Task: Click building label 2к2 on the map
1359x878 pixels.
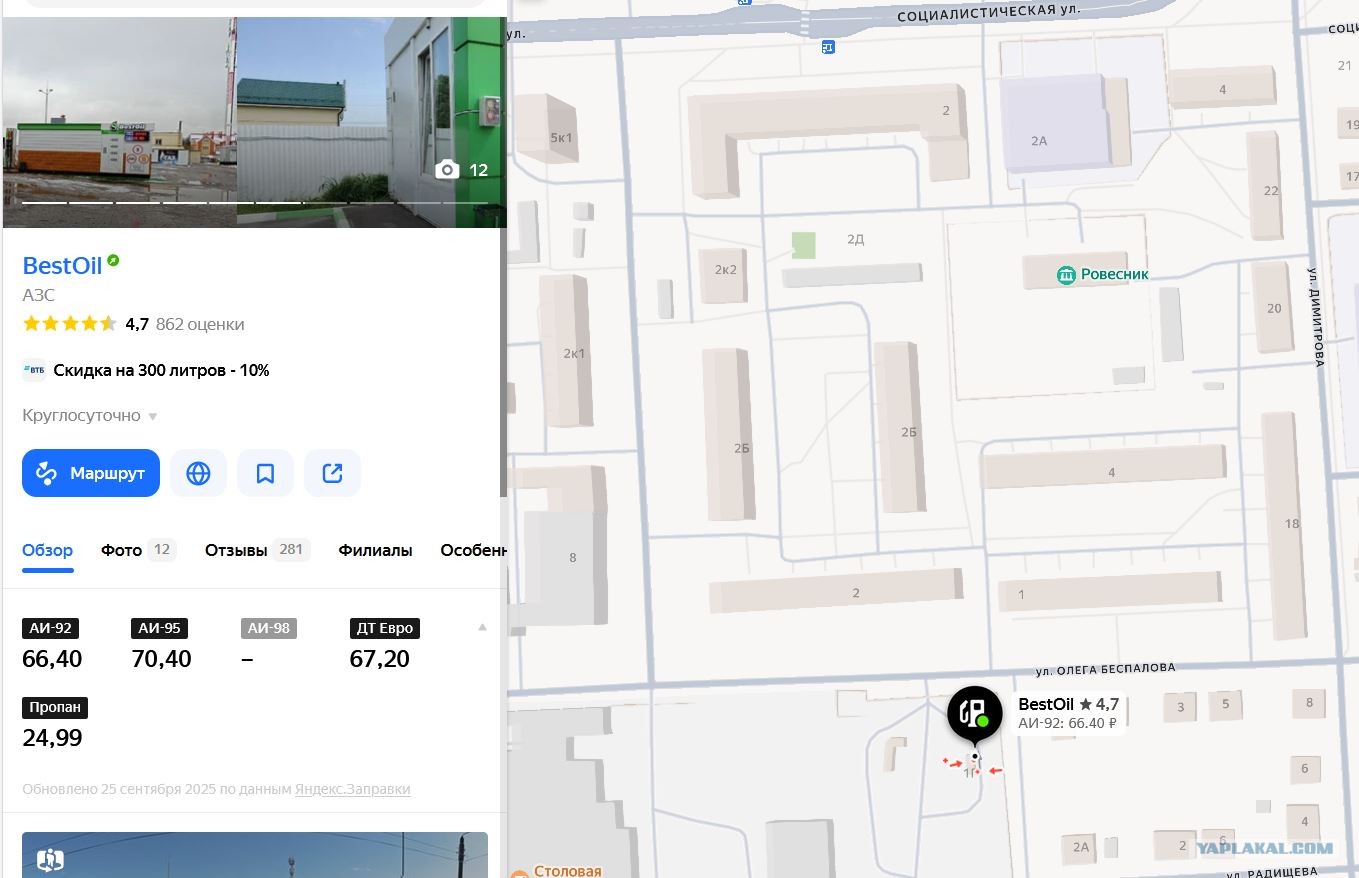Action: pyautogui.click(x=726, y=270)
